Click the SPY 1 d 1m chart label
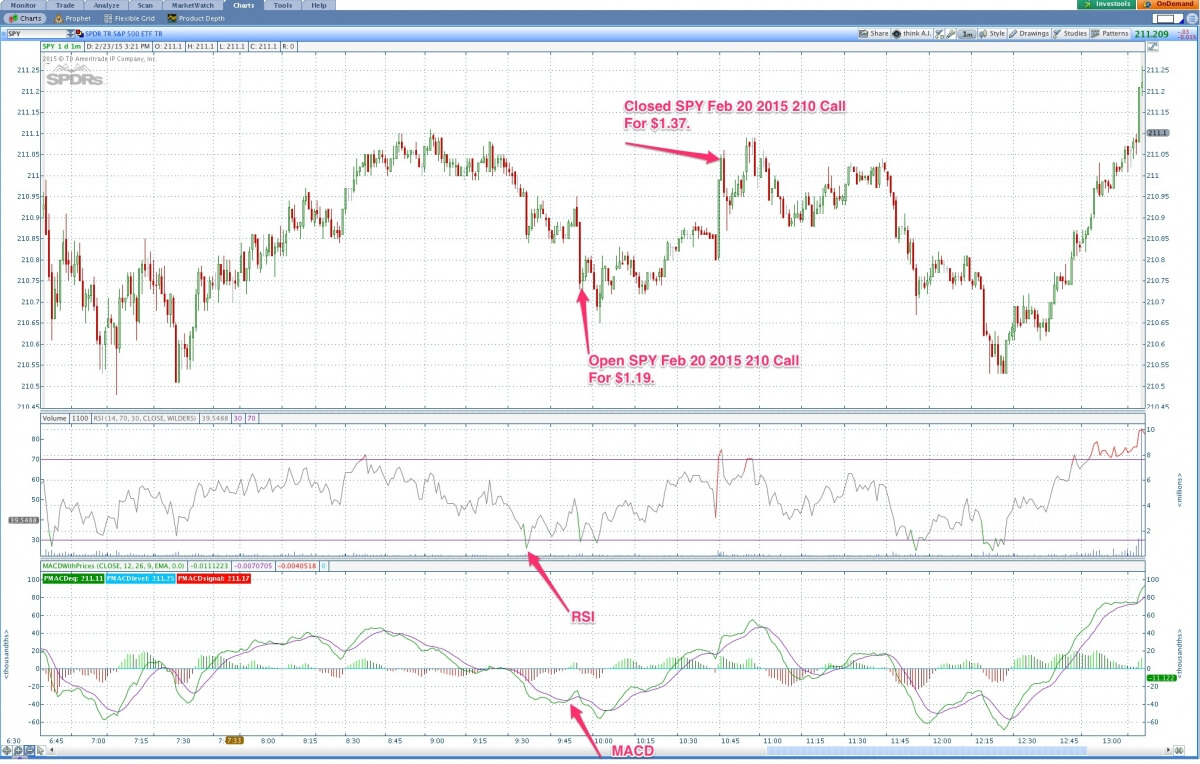This screenshot has height=764, width=1200. [62, 46]
